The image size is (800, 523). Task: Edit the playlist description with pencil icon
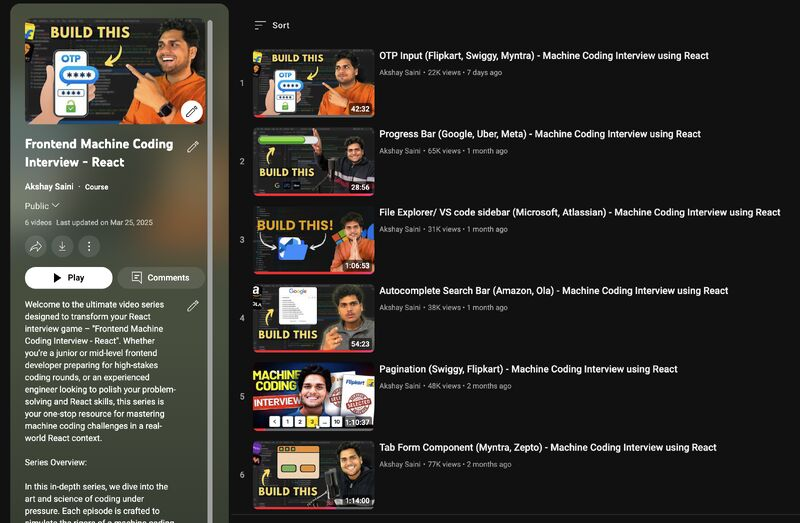tap(192, 306)
